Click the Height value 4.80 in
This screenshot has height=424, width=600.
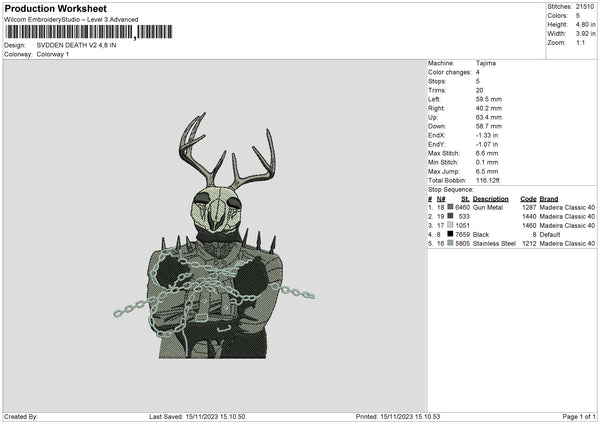585,24
